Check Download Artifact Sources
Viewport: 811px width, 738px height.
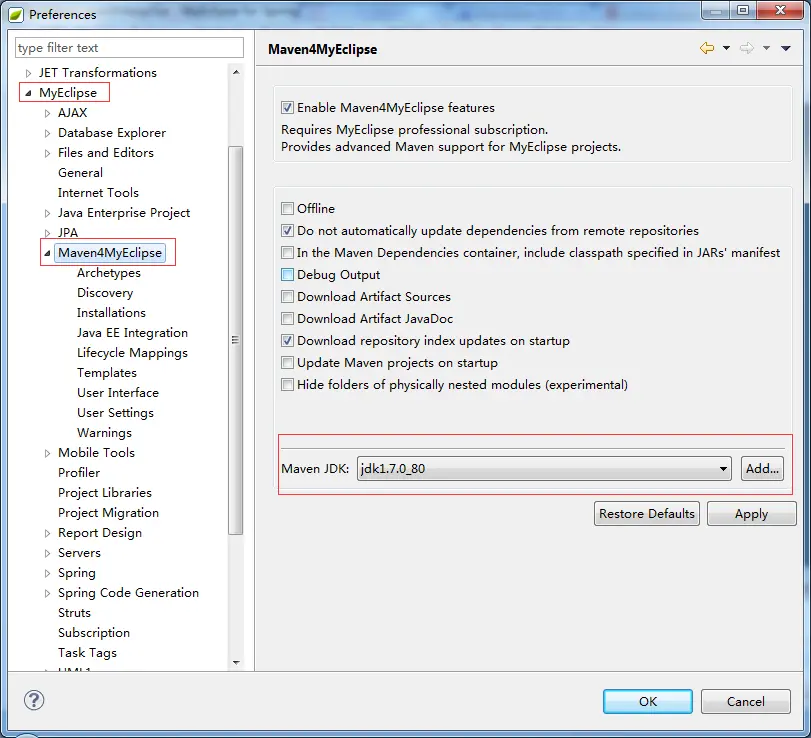click(287, 296)
